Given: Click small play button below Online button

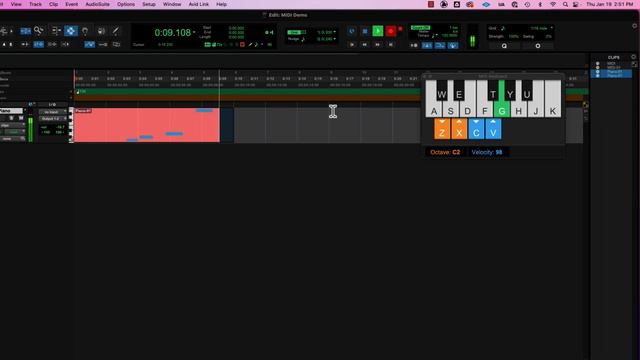Looking at the screenshot, I should [x=352, y=44].
